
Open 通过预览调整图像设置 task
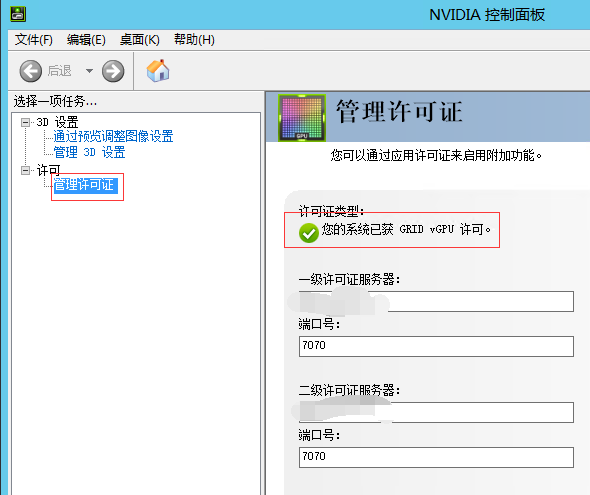coord(113,136)
